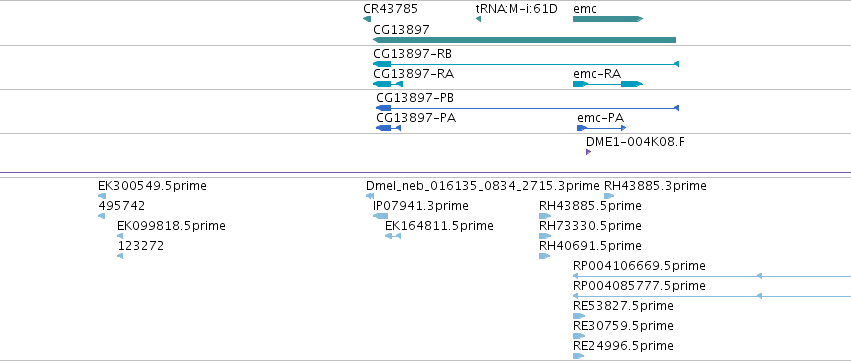Viewport: 851px width, 361px height.
Task: Select the IP07941.3prime EST glyph
Action: 380,216
